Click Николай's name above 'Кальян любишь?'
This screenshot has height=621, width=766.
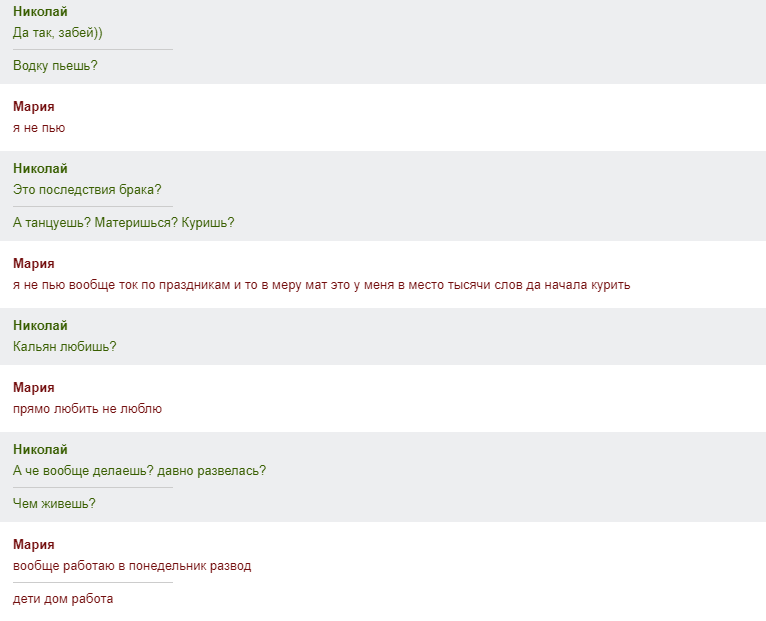tap(40, 325)
